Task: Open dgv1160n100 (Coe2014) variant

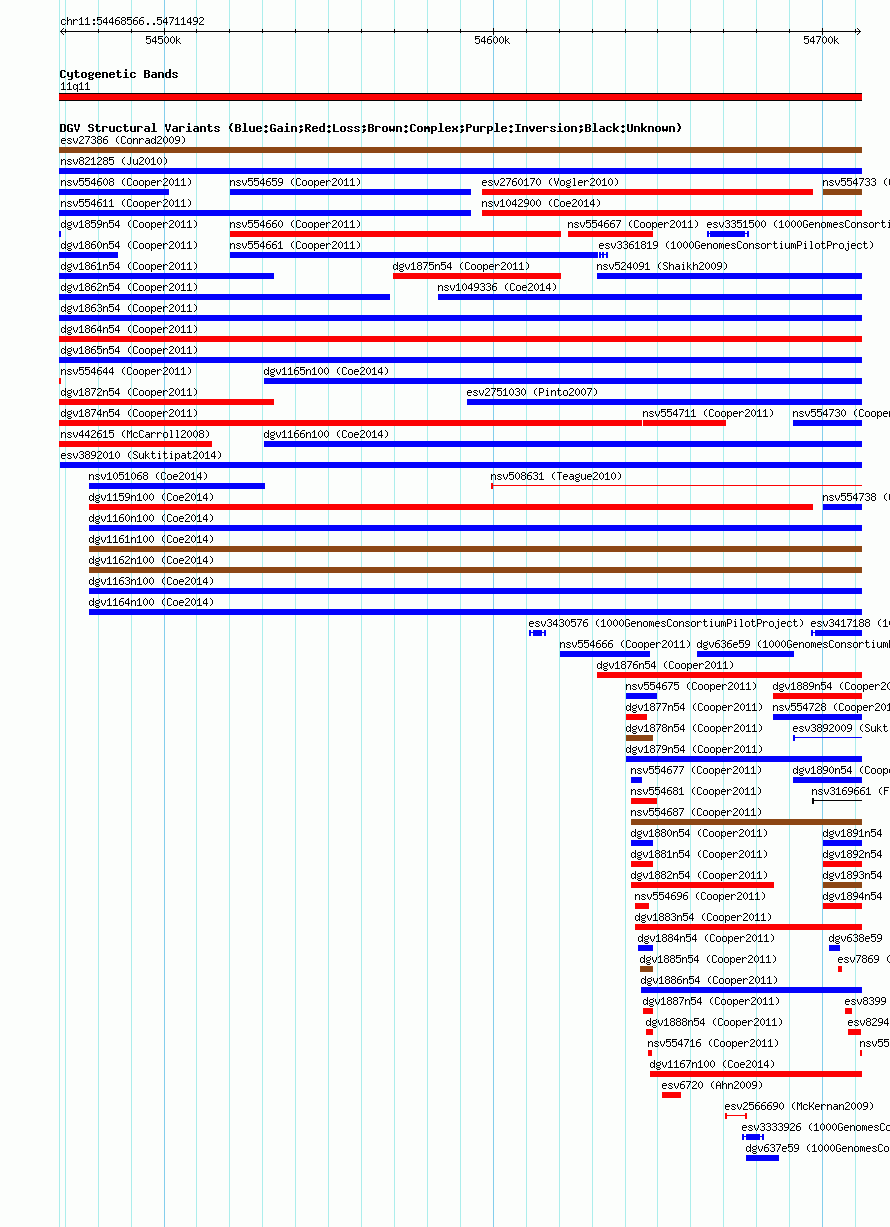Action: [x=152, y=518]
